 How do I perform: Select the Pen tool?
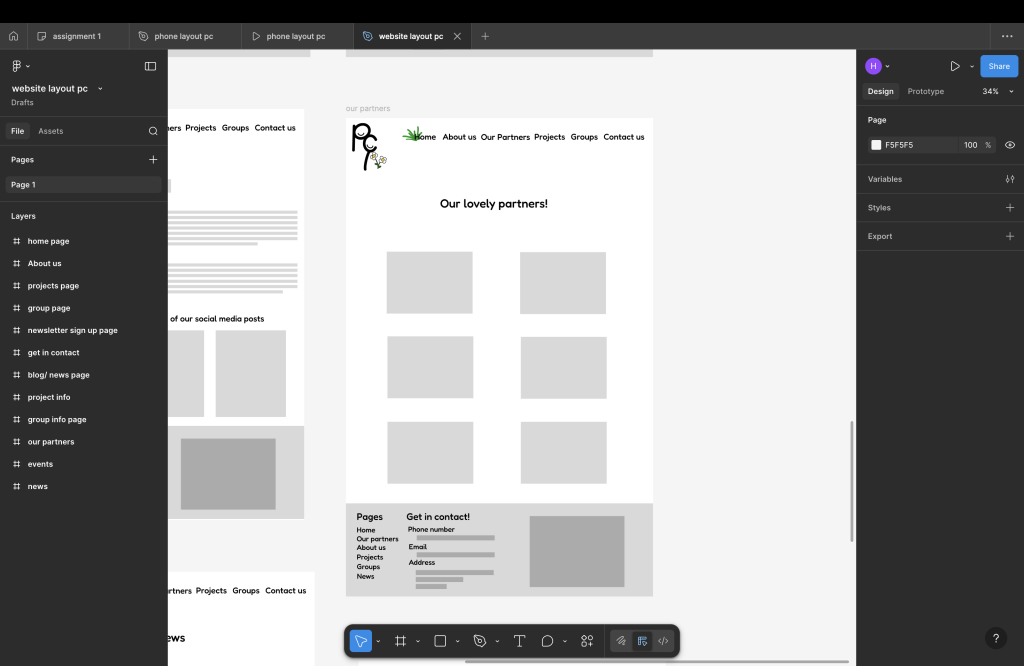tap(480, 641)
